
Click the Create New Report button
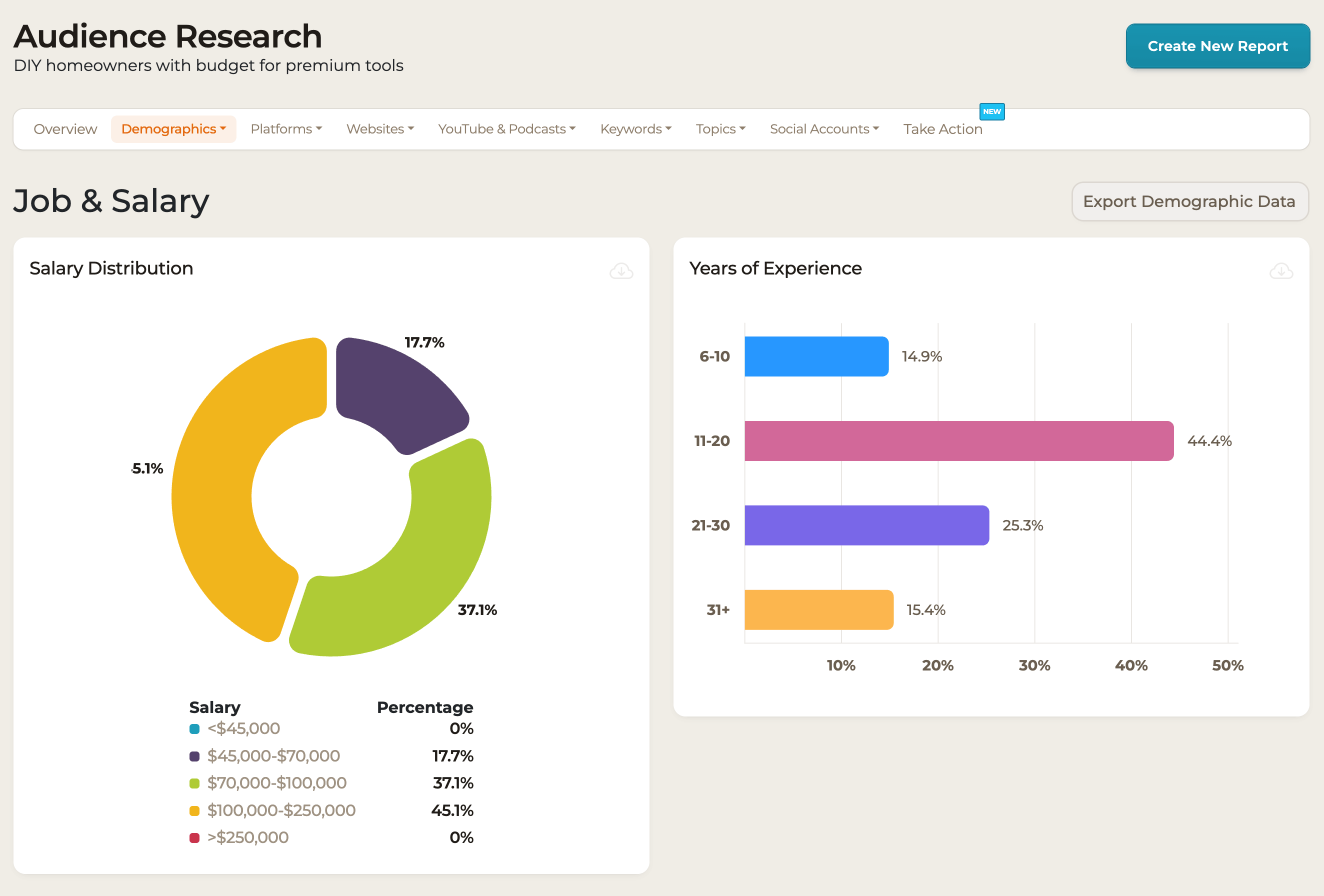click(x=1217, y=46)
